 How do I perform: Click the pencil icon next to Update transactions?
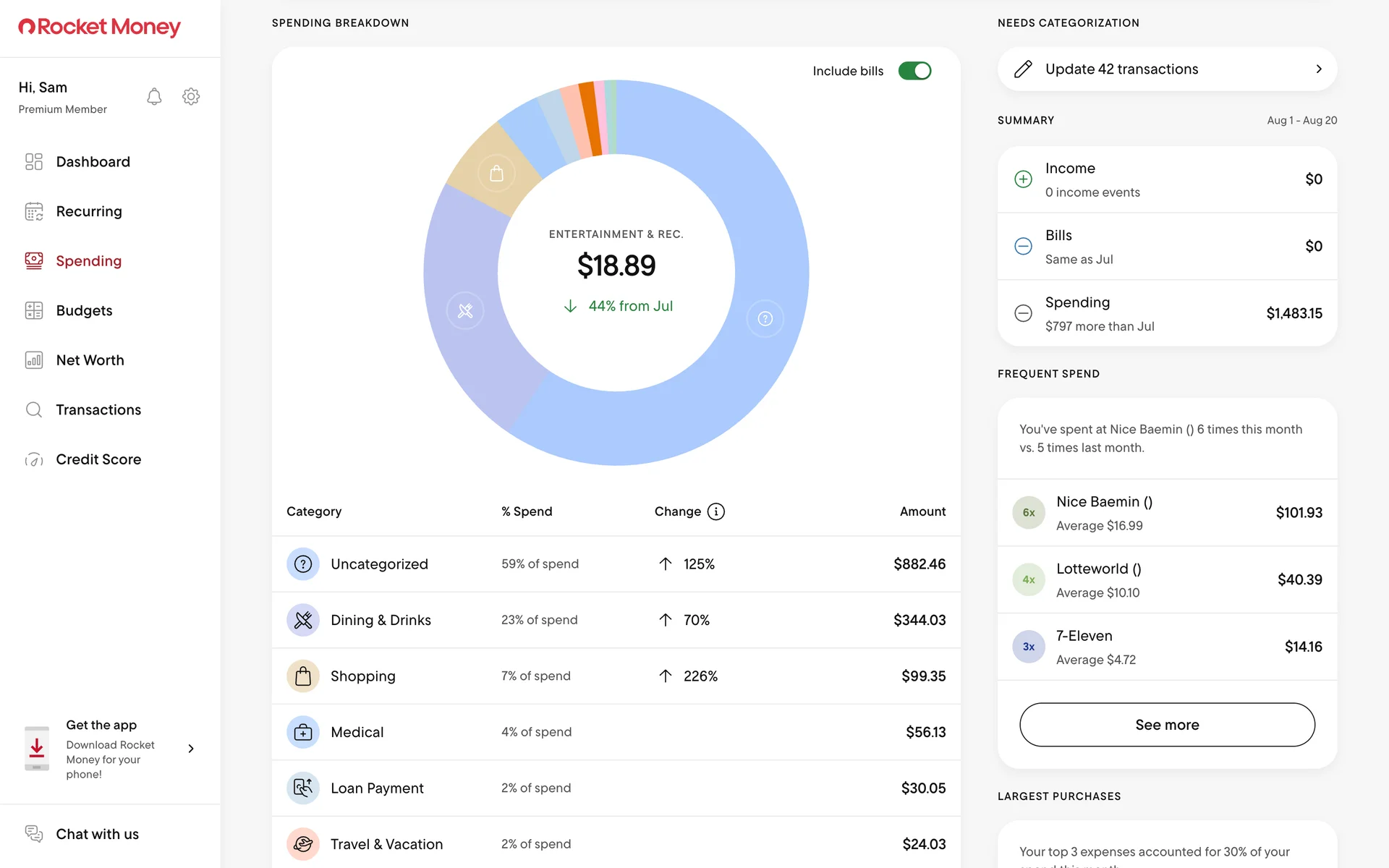click(1023, 69)
